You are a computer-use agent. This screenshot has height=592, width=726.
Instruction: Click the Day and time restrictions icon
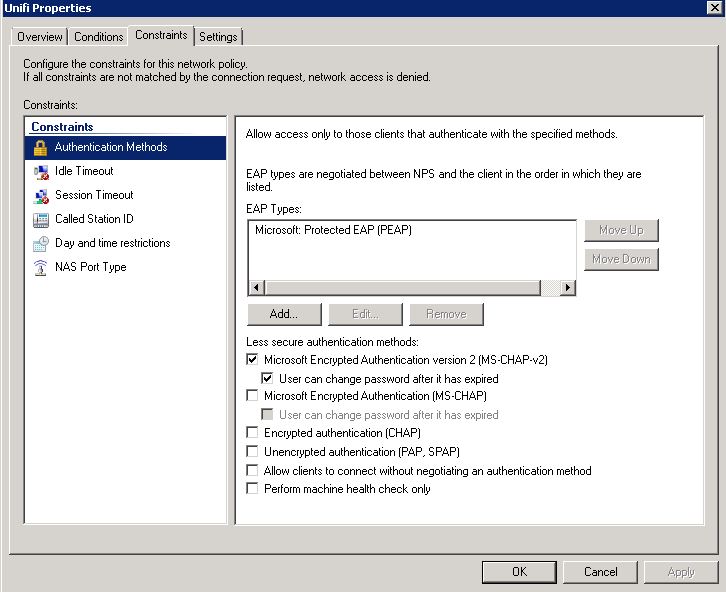point(41,243)
